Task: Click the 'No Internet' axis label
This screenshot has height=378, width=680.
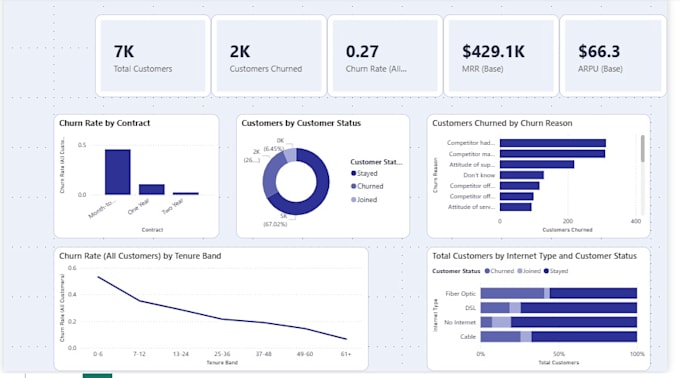Action: (x=460, y=323)
